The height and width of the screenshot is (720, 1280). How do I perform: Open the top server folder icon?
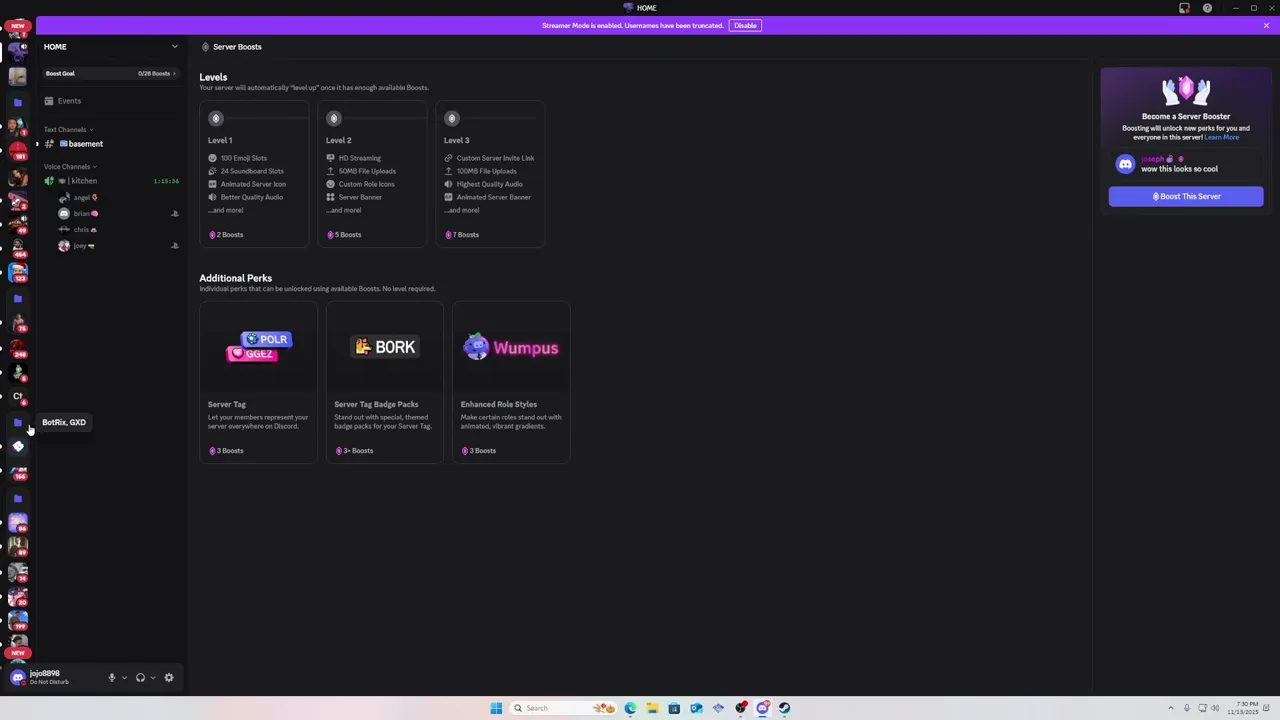[x=18, y=101]
